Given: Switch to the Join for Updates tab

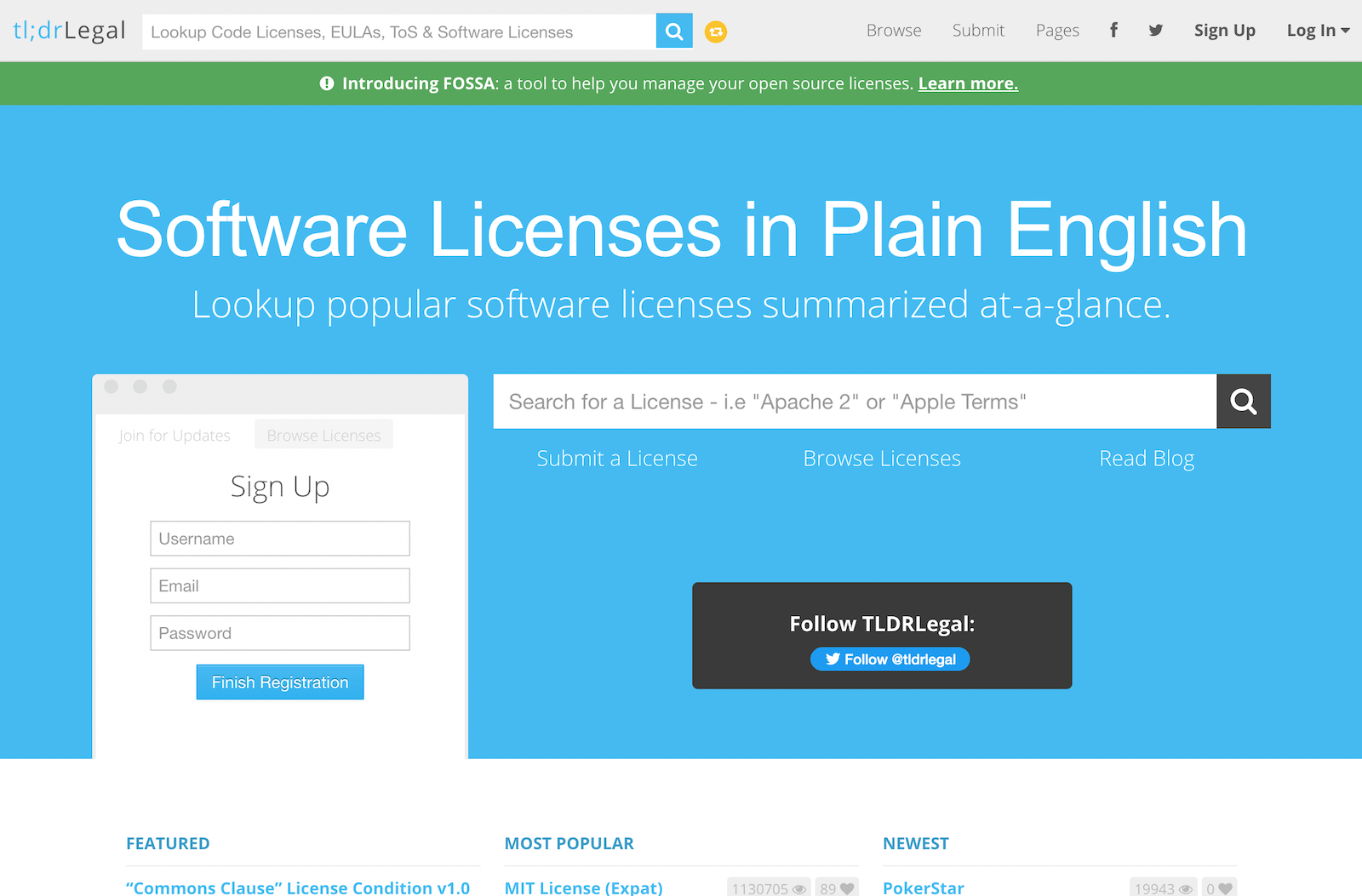Looking at the screenshot, I should [x=175, y=436].
